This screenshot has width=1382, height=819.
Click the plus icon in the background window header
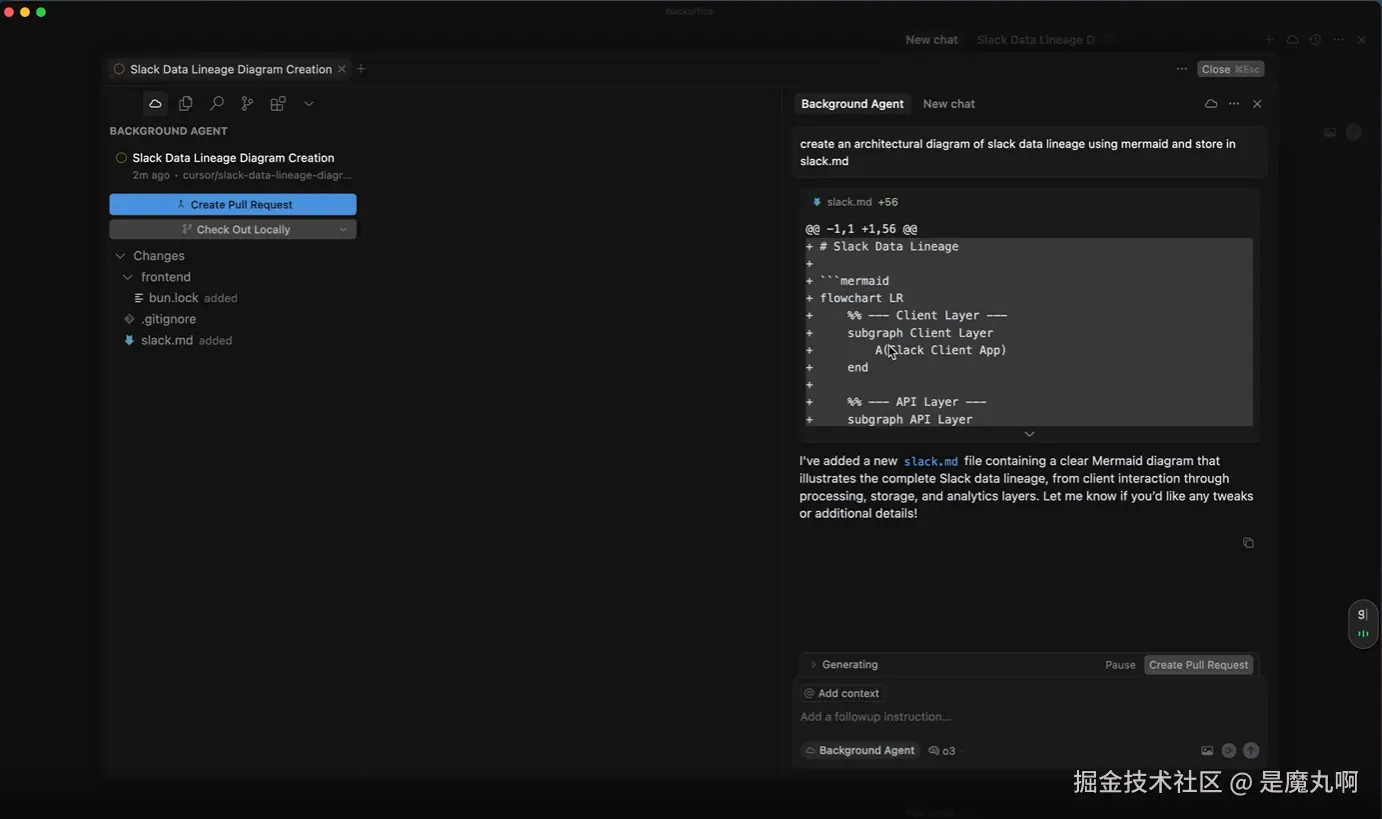pyautogui.click(x=1270, y=40)
